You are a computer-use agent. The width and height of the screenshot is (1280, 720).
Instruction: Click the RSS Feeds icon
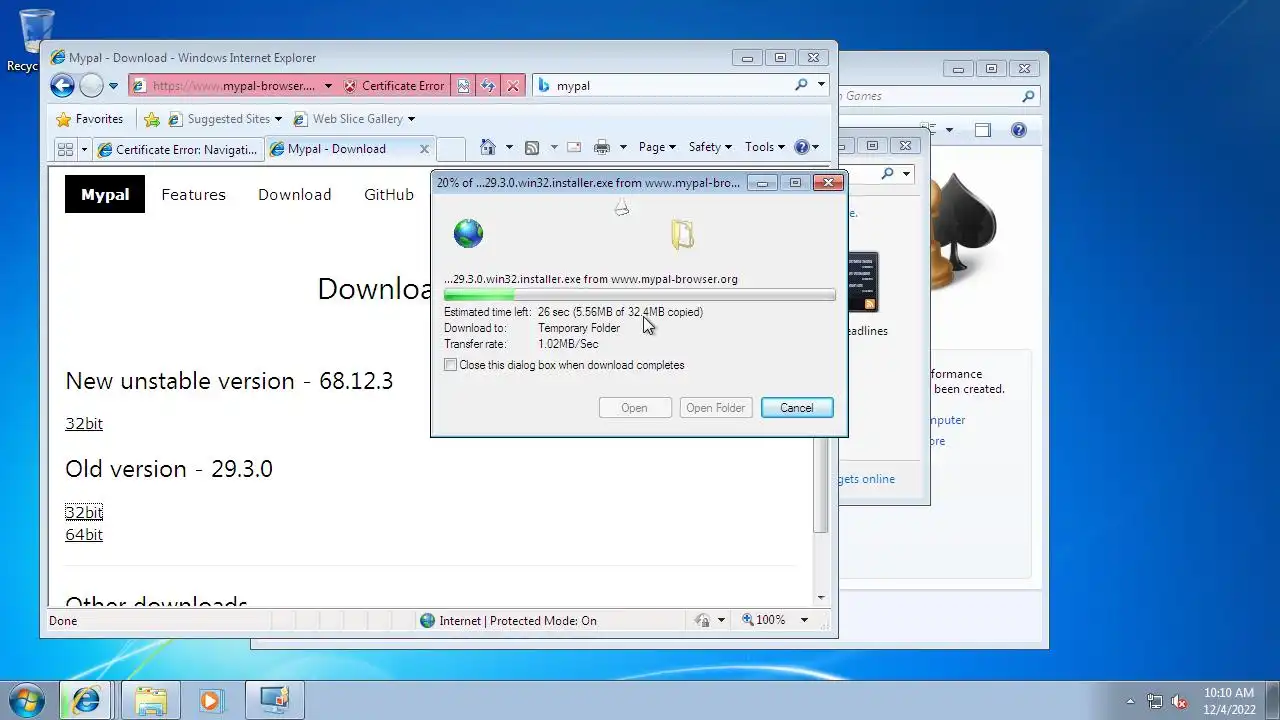532,147
